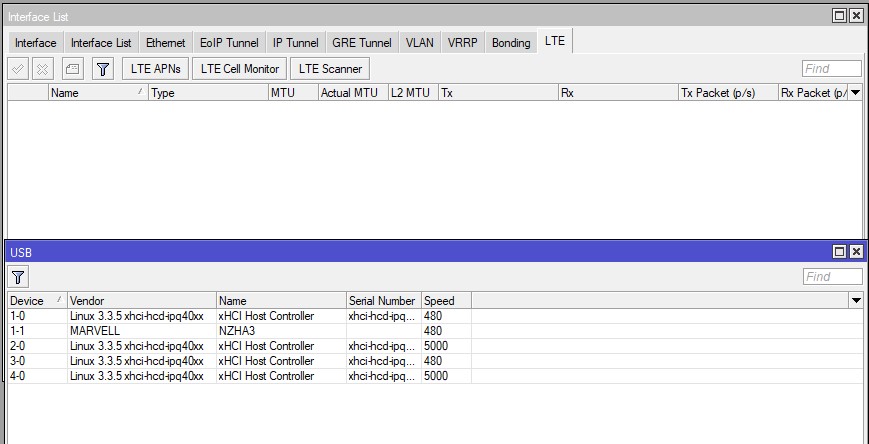Sort by Actual MTU column header
This screenshot has height=444, width=869.
[x=354, y=93]
